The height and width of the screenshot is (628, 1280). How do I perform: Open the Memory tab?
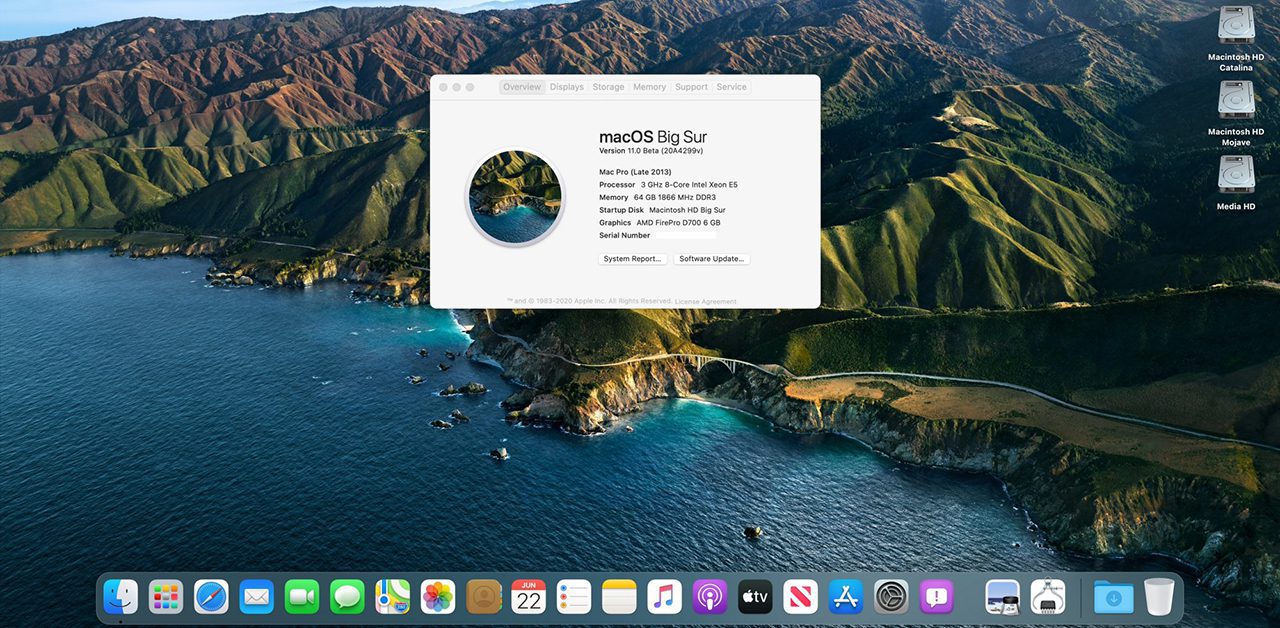(649, 87)
